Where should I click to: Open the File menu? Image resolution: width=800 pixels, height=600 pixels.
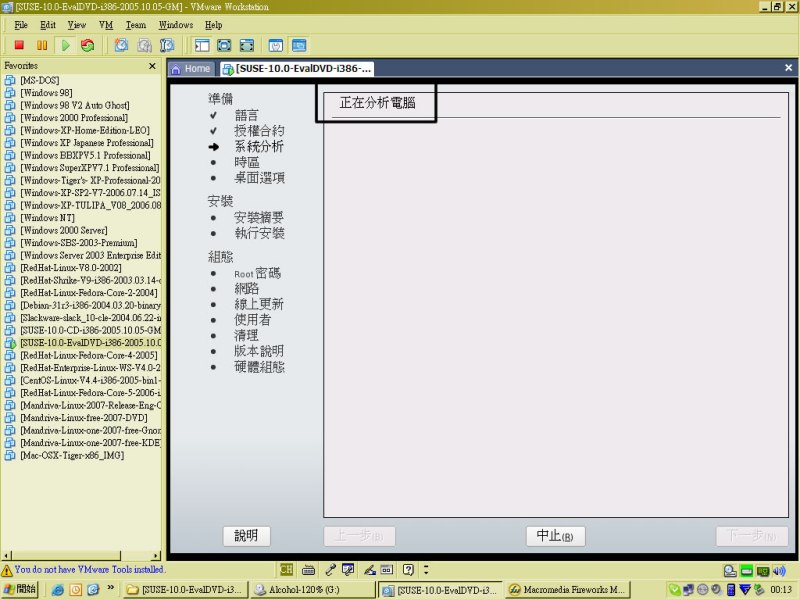click(21, 25)
